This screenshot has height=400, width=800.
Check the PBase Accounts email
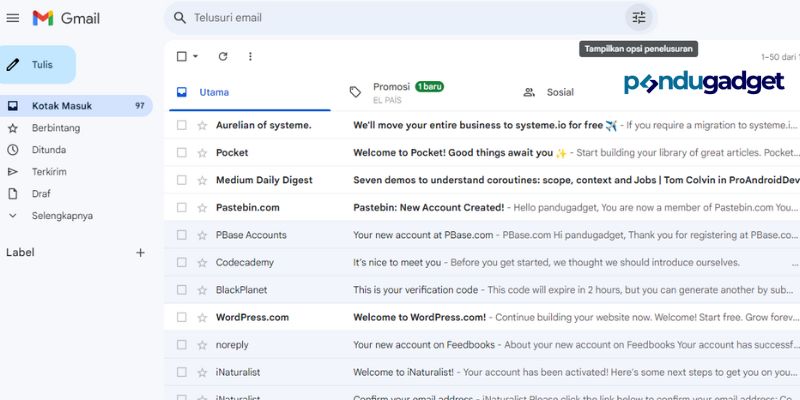click(x=182, y=235)
